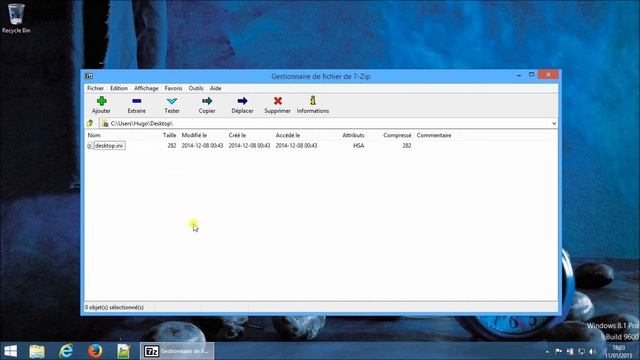The image size is (640, 360).
Task: Click the Supprimer red X icon
Action: pos(278,101)
